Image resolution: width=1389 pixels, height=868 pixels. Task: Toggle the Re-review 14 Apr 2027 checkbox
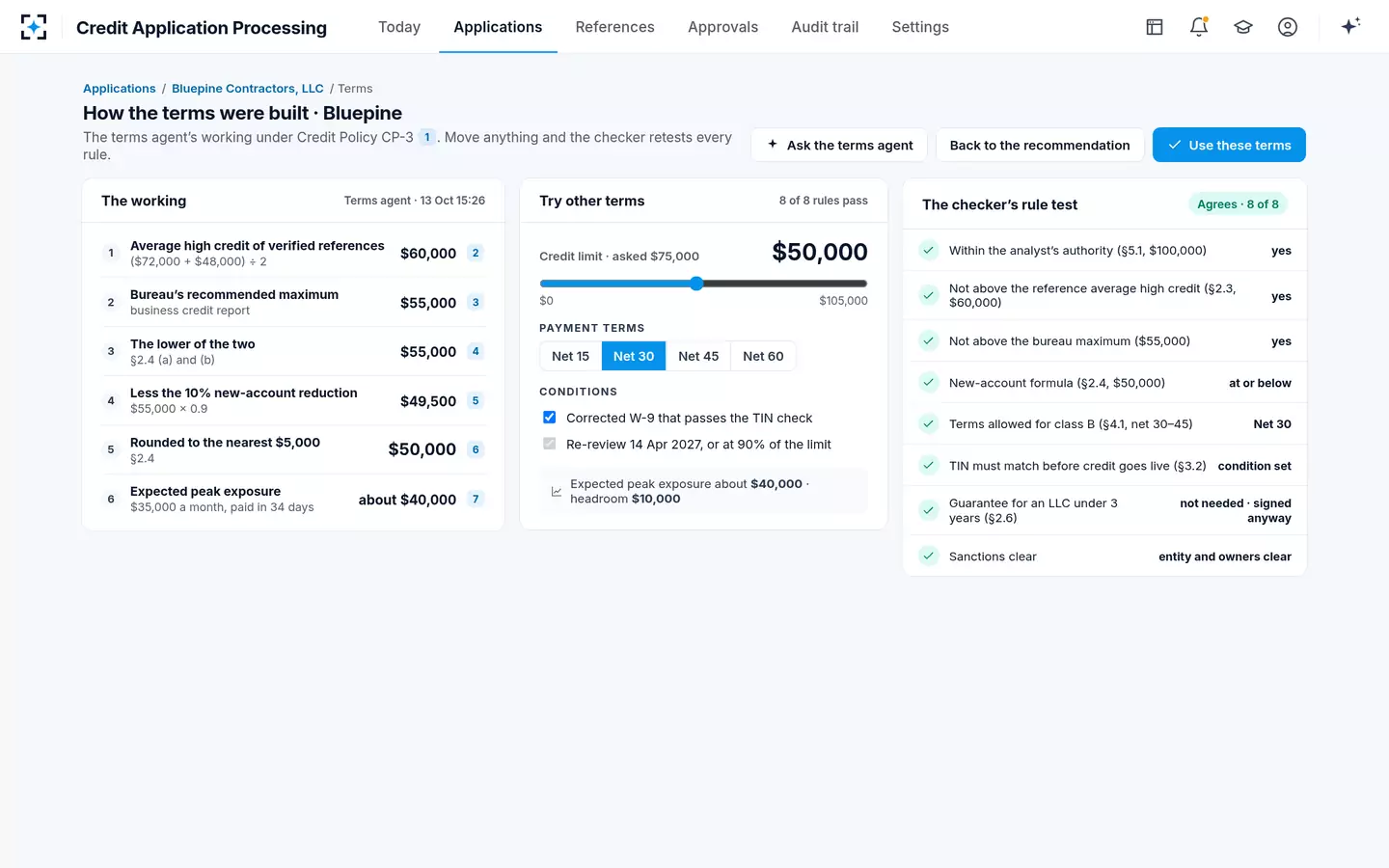pos(550,444)
